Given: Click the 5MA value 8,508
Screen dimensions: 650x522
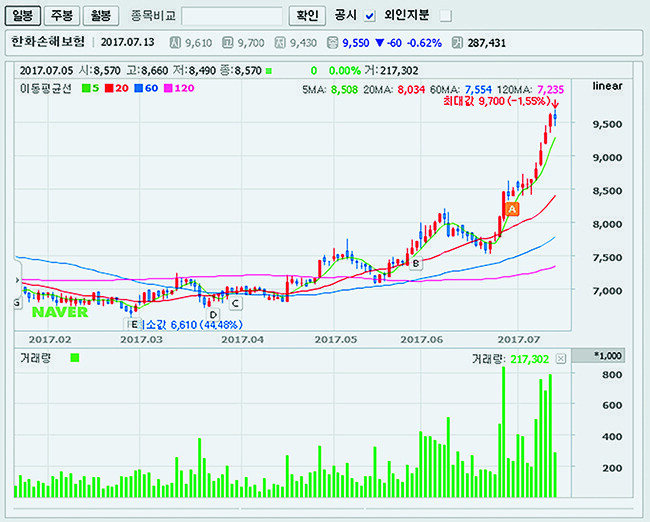Looking at the screenshot, I should 344,90.
